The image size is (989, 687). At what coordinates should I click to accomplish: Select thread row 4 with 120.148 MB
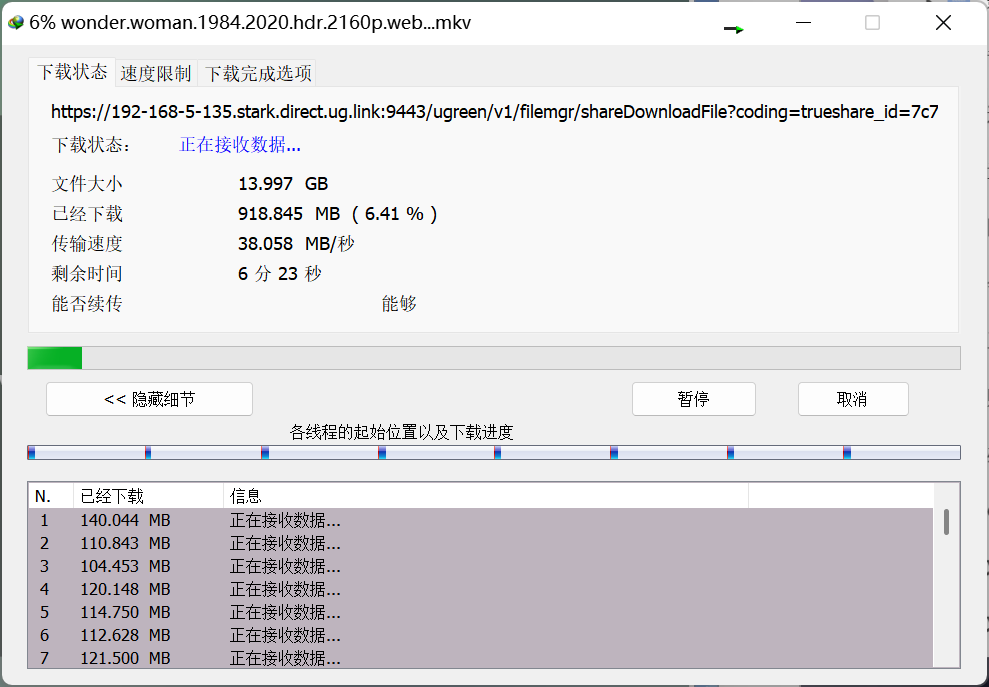481,589
